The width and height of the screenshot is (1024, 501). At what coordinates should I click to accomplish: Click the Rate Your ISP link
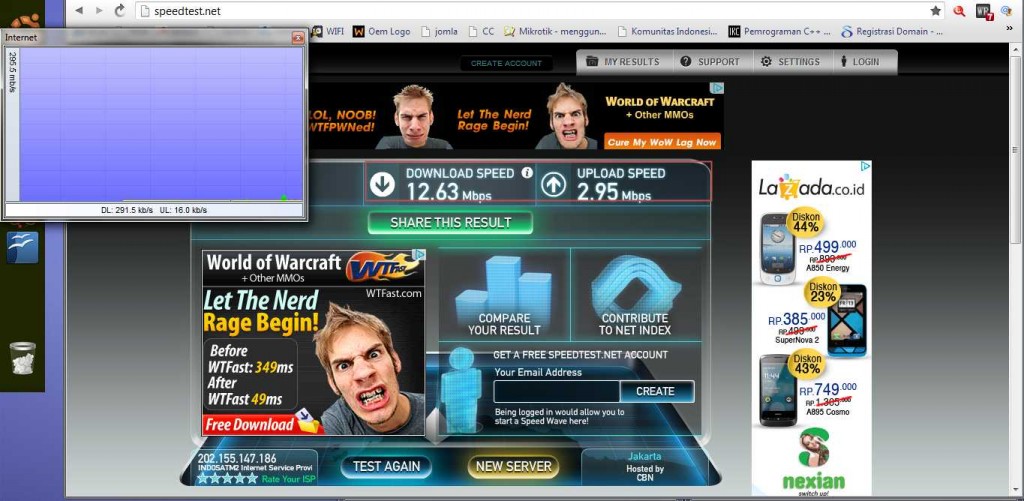[289, 479]
